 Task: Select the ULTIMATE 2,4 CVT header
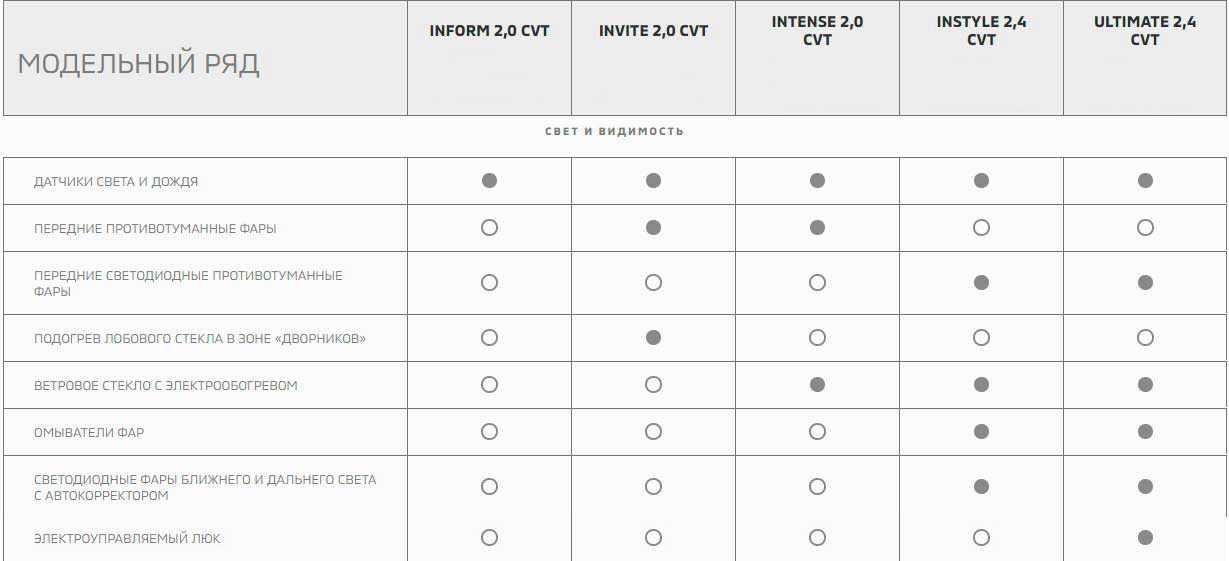point(1145,30)
